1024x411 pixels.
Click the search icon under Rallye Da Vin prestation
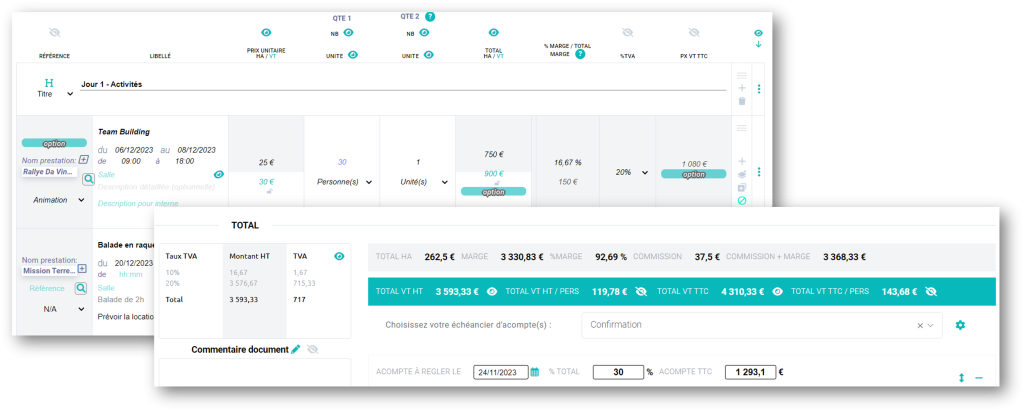click(x=88, y=179)
